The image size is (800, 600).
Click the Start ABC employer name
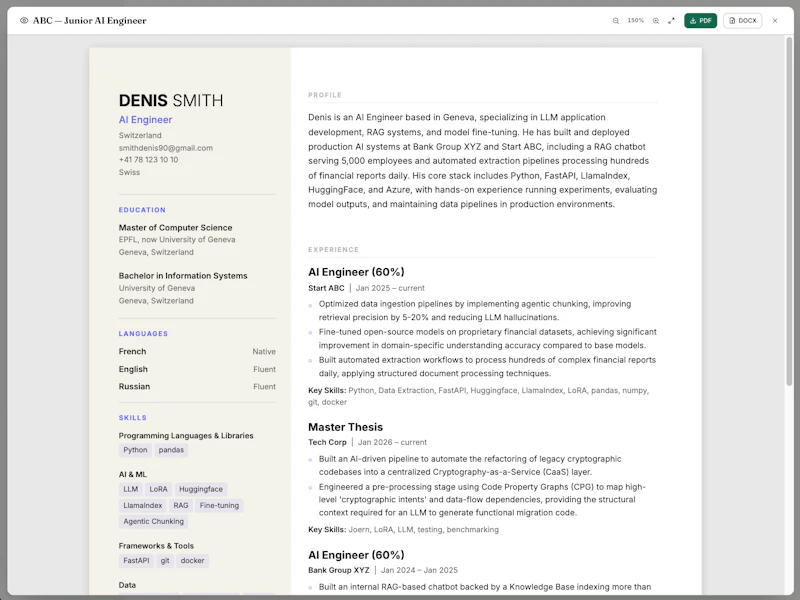point(326,288)
